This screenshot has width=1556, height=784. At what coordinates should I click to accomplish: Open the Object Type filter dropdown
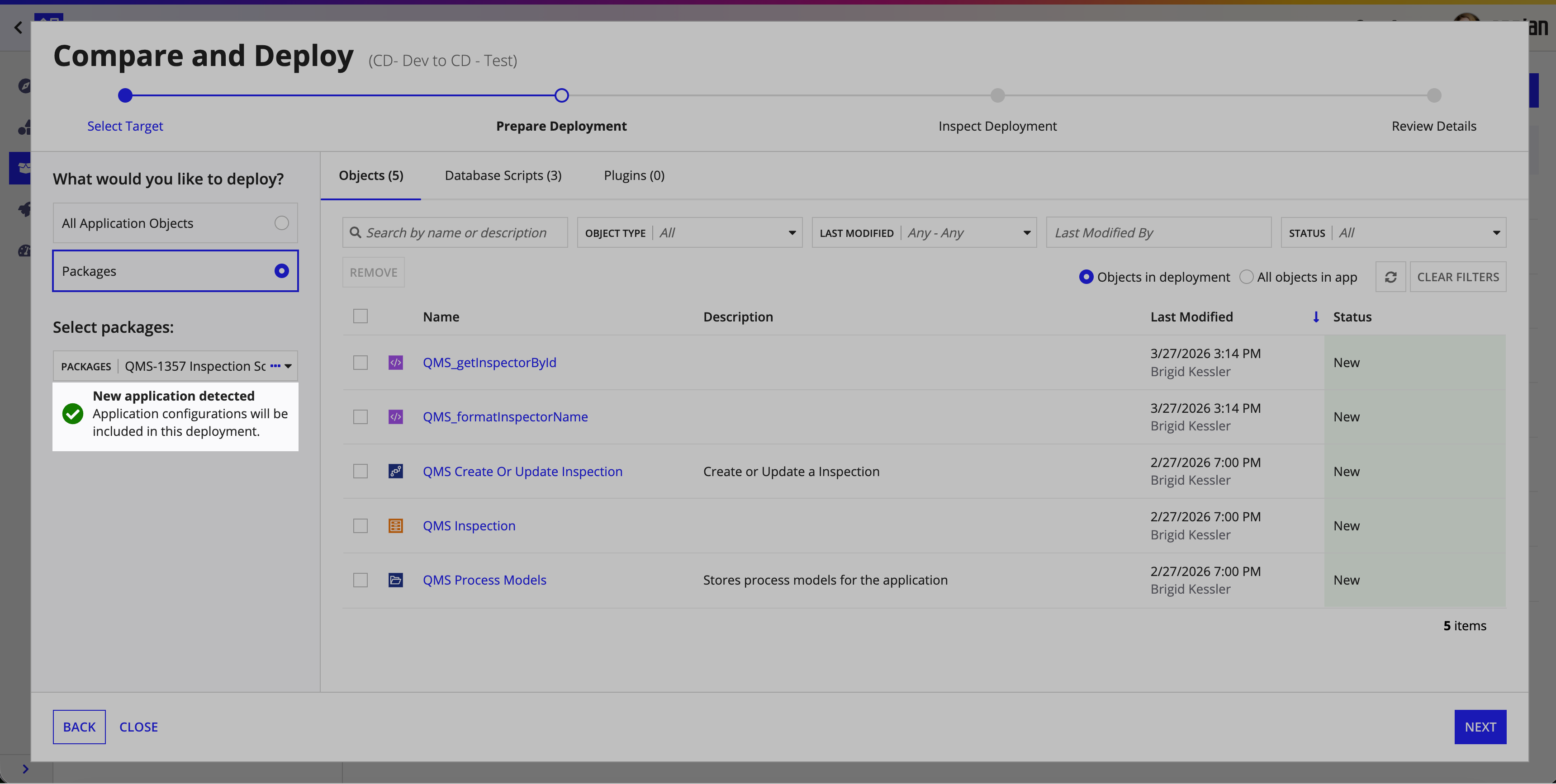pos(690,232)
